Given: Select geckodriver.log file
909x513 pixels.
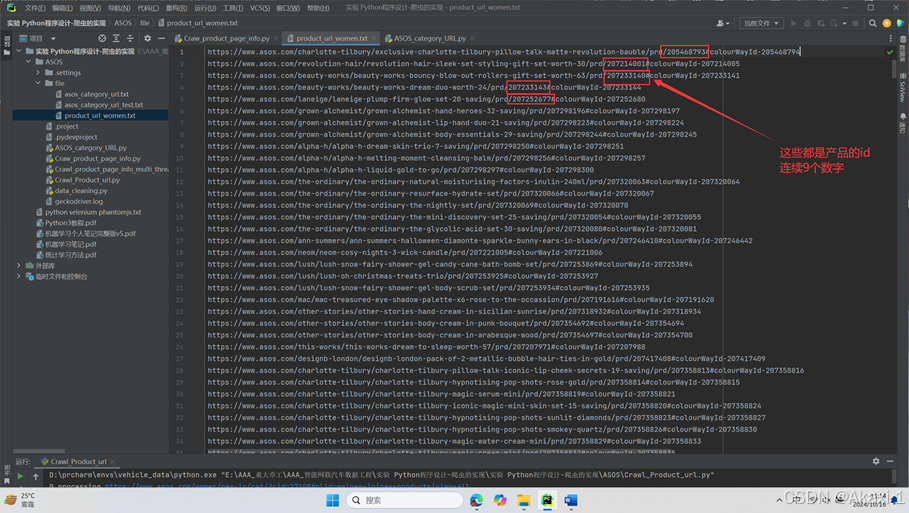Looking at the screenshot, I should [x=78, y=201].
